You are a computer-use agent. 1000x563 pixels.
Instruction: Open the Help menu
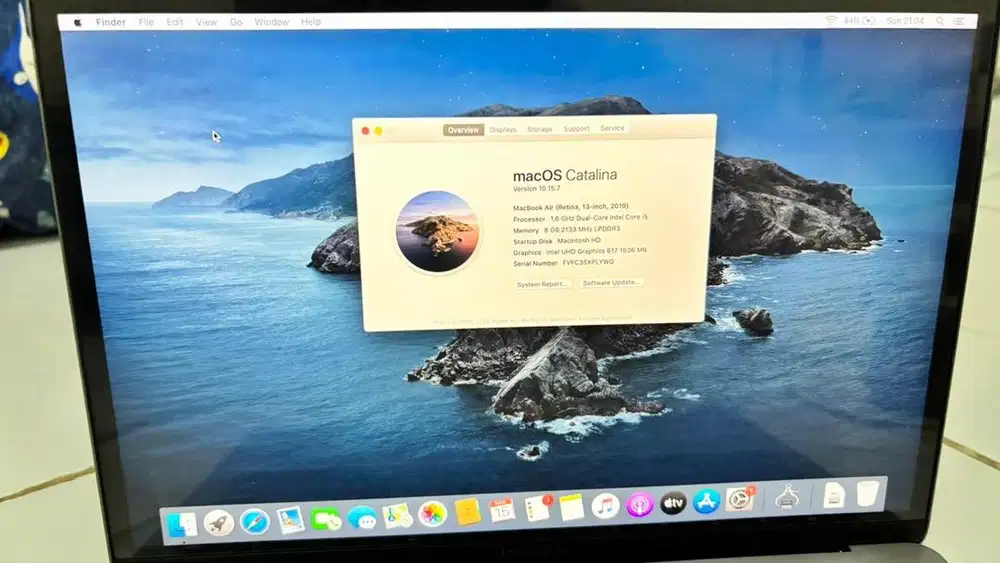click(311, 22)
